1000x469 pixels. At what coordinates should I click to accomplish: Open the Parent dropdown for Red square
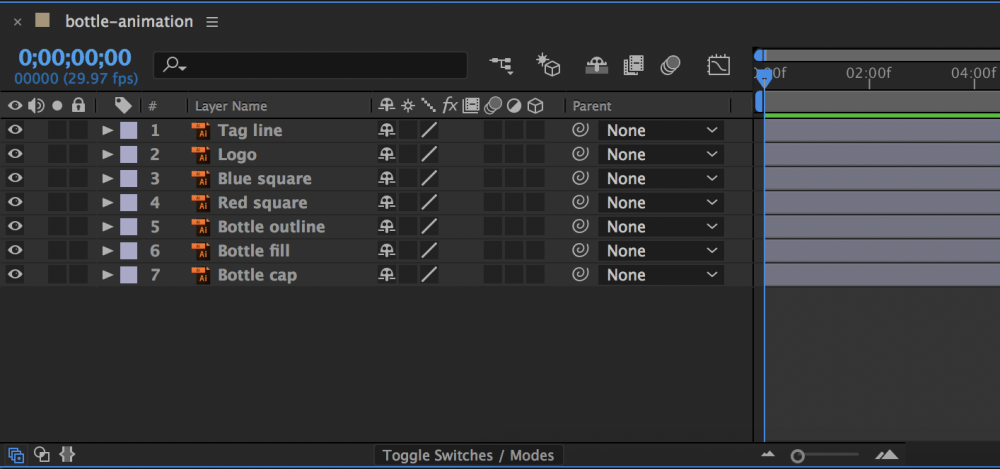click(x=661, y=203)
